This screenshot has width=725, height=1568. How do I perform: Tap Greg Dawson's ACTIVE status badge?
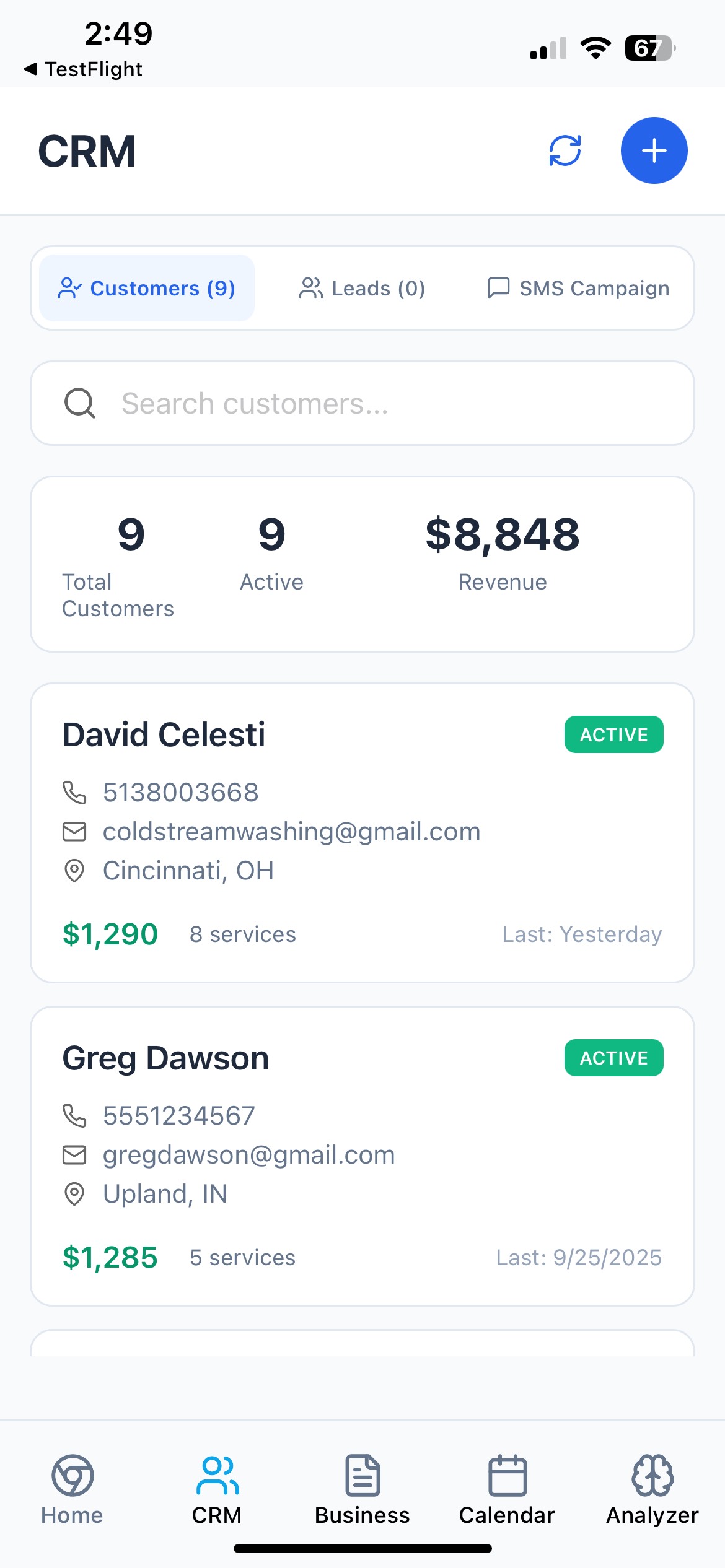tap(613, 1058)
